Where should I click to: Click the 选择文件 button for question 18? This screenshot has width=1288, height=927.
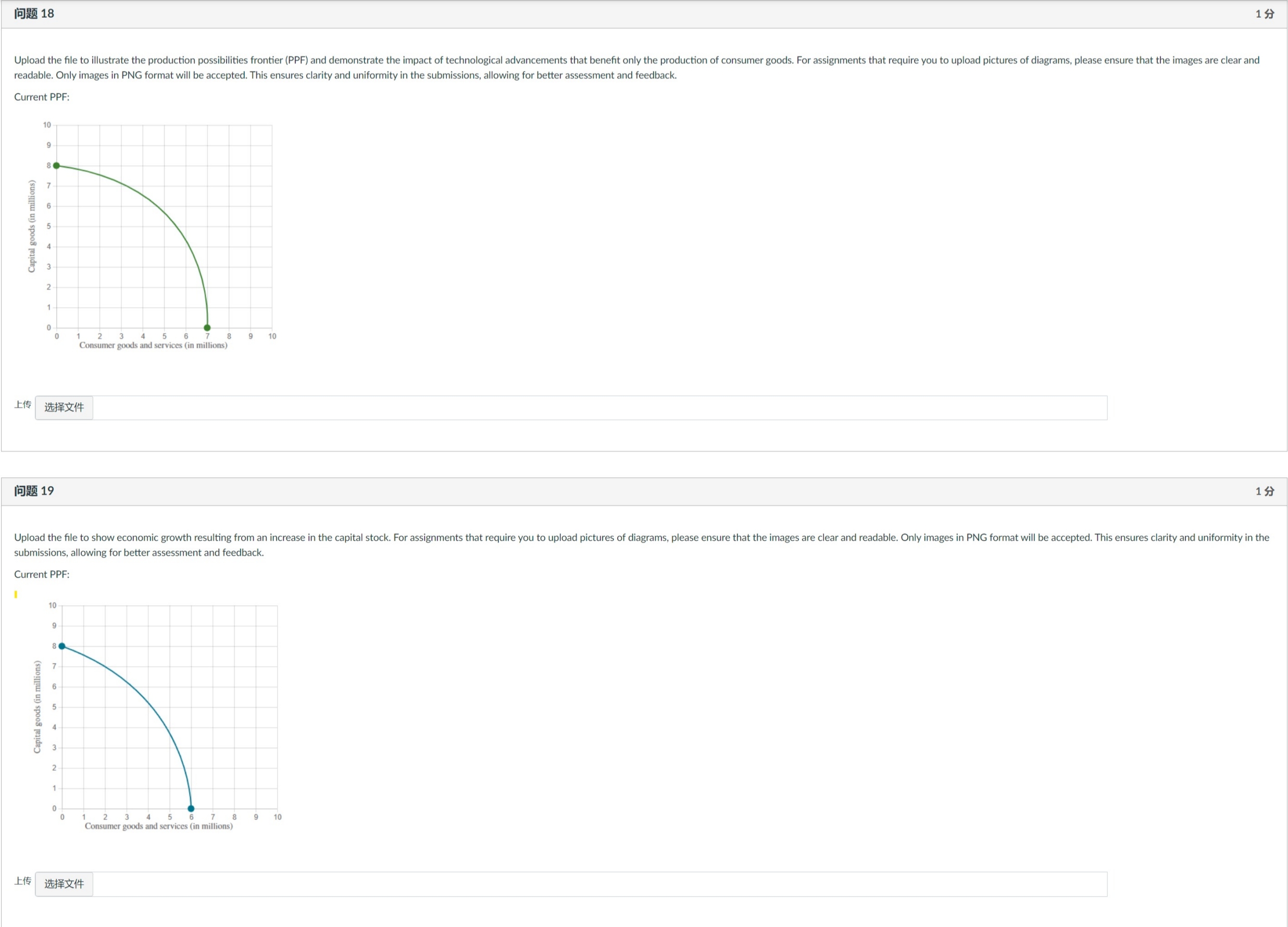pyautogui.click(x=64, y=407)
